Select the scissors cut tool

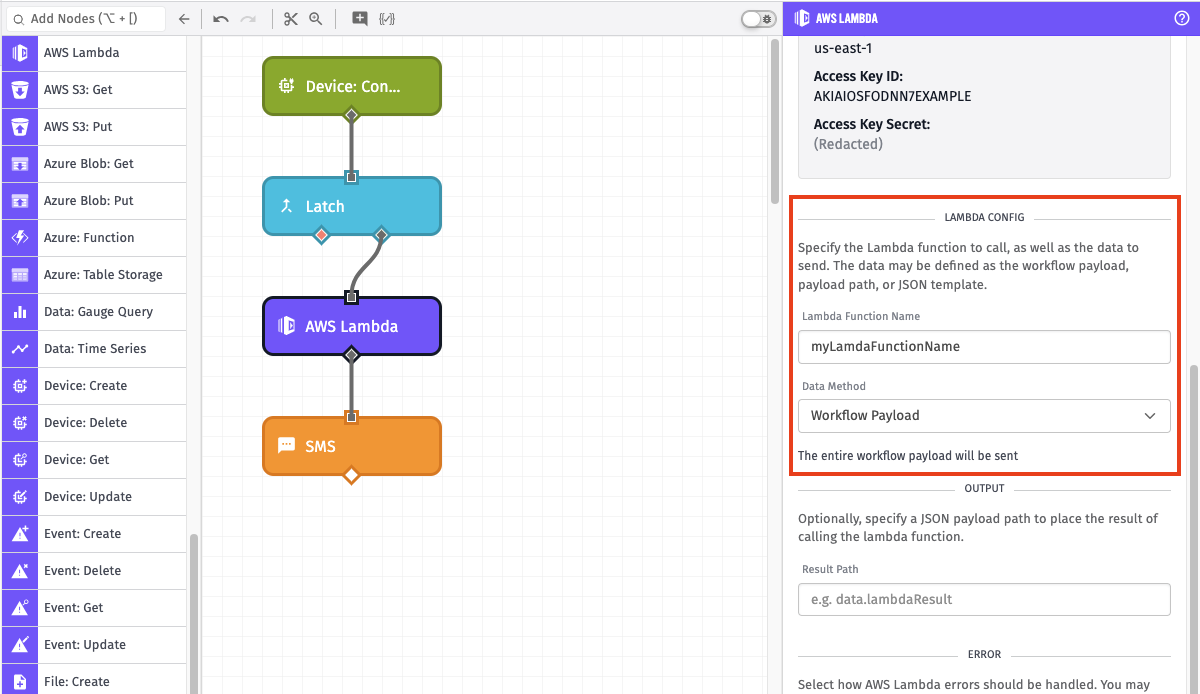point(290,18)
